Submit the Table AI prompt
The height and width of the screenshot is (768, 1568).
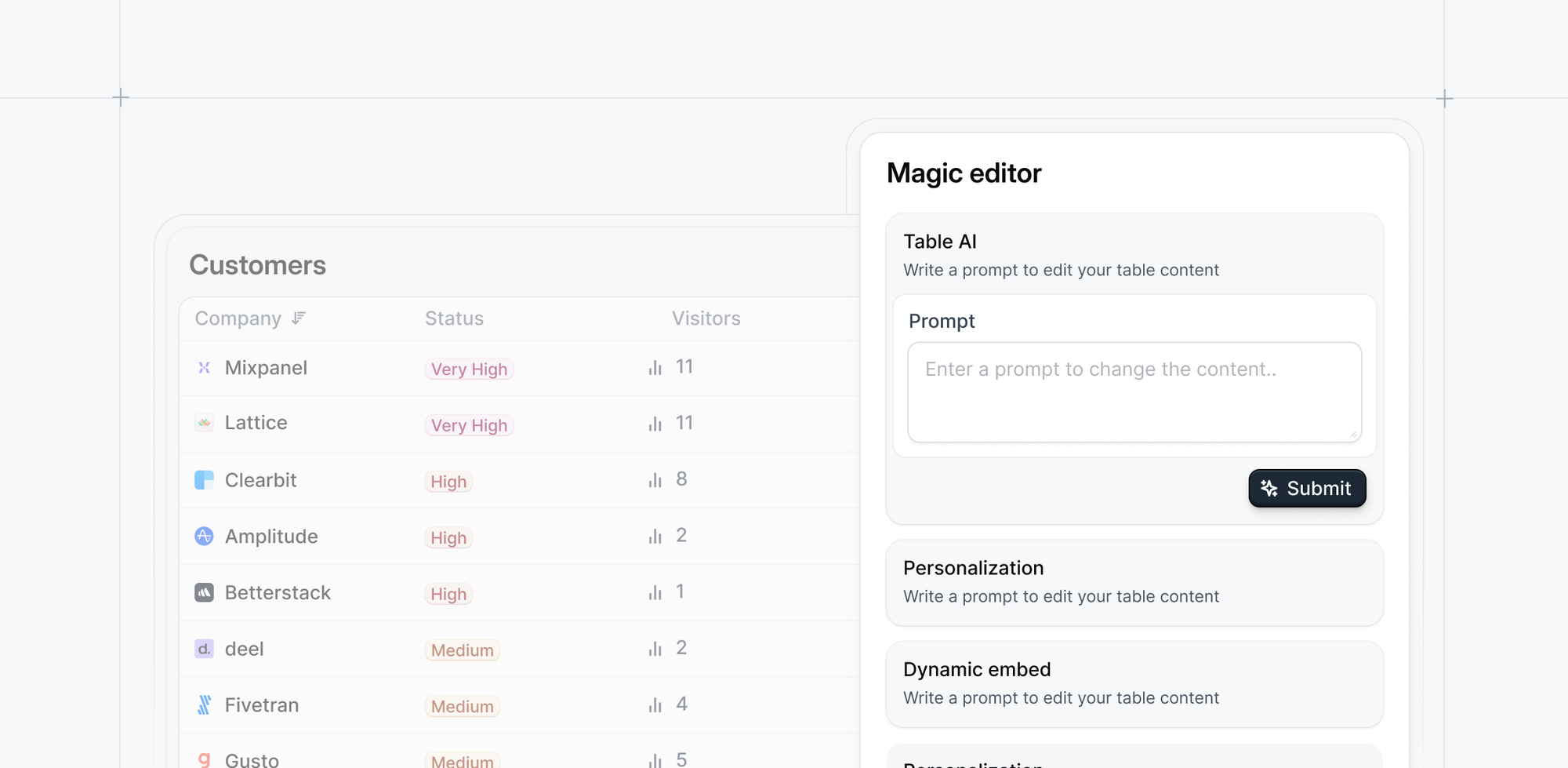(1307, 488)
